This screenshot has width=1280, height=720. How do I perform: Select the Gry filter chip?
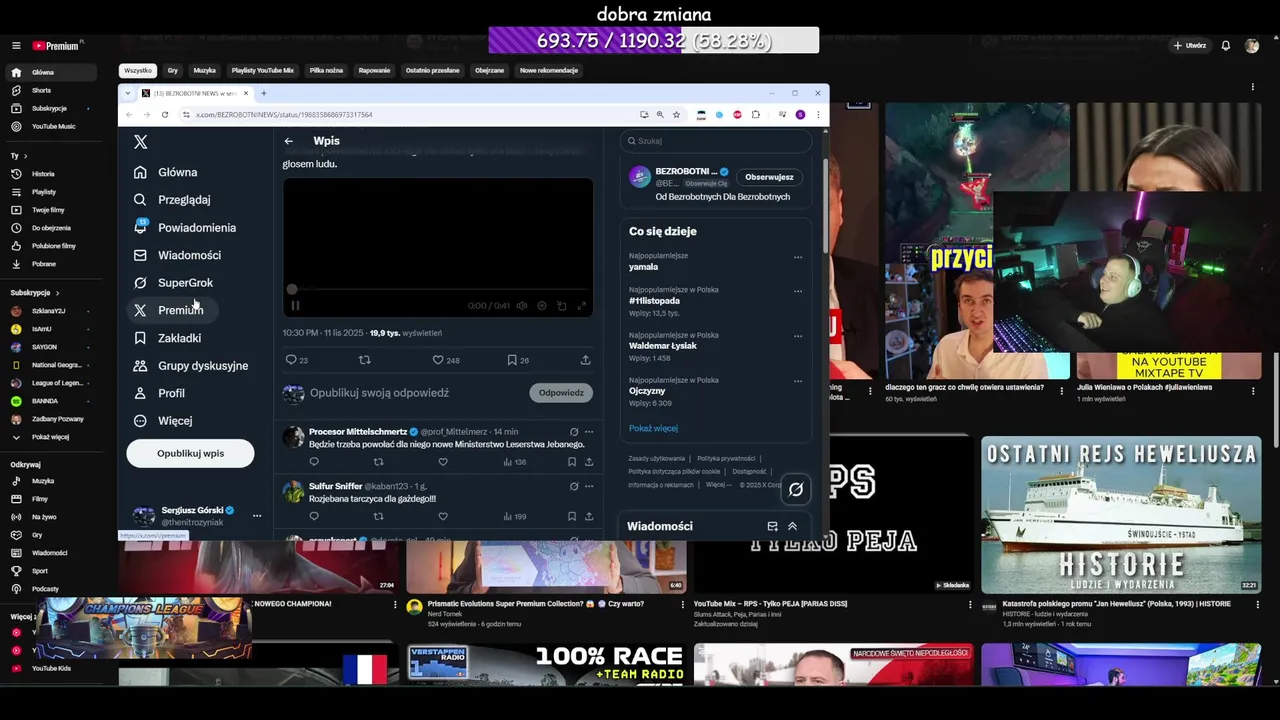click(173, 71)
